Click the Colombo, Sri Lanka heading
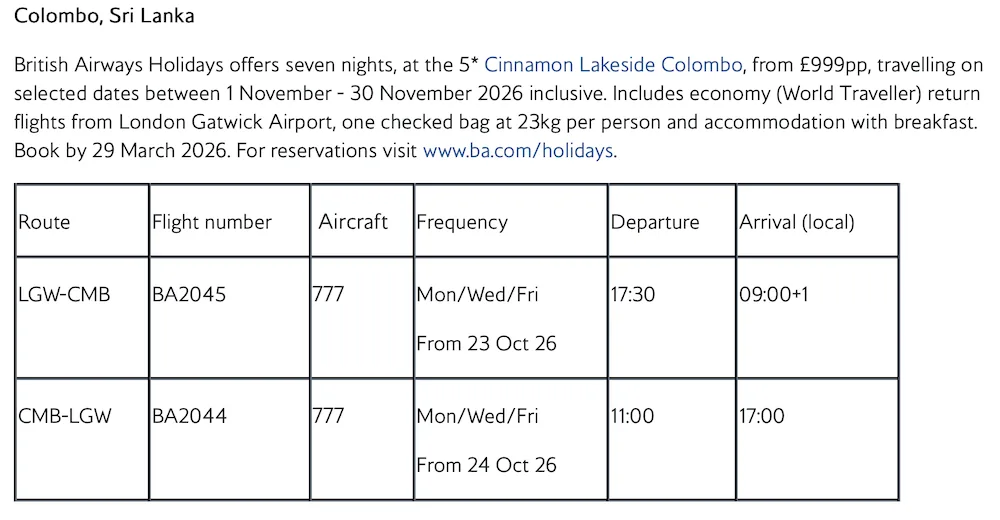Image resolution: width=1000 pixels, height=520 pixels. point(104,16)
